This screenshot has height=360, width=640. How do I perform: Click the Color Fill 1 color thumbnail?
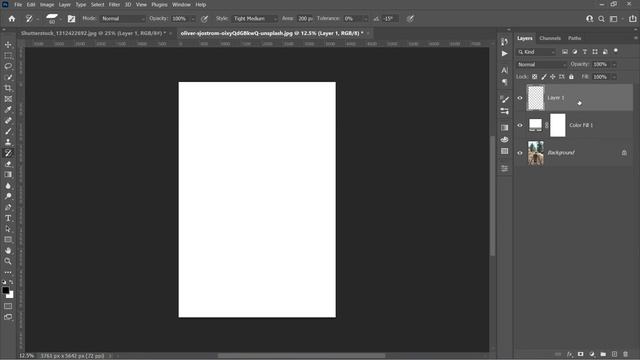pos(536,125)
